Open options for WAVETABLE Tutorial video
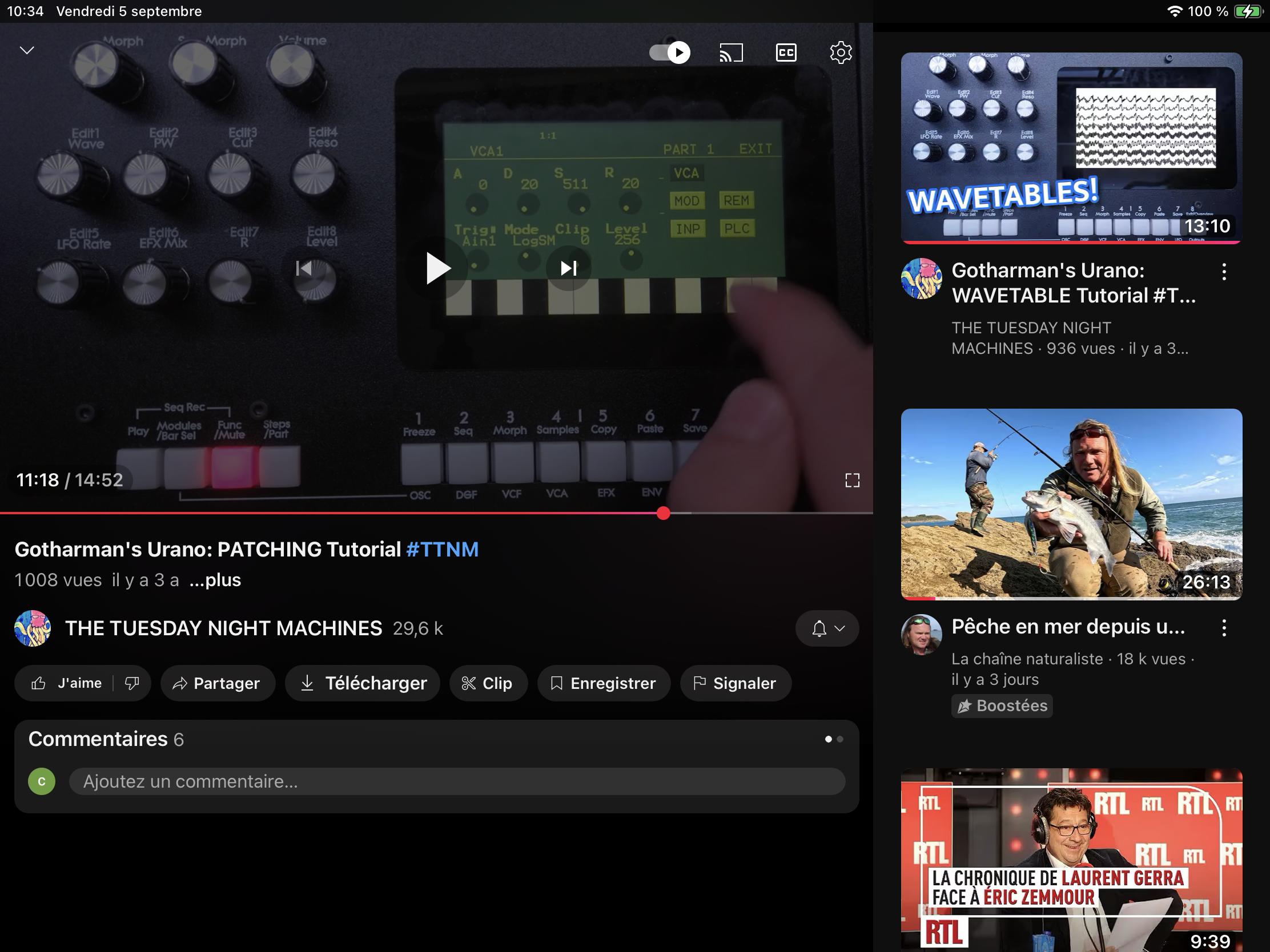 tap(1224, 272)
